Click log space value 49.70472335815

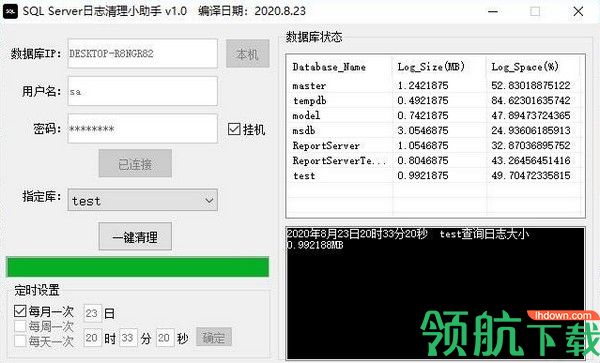pos(531,176)
